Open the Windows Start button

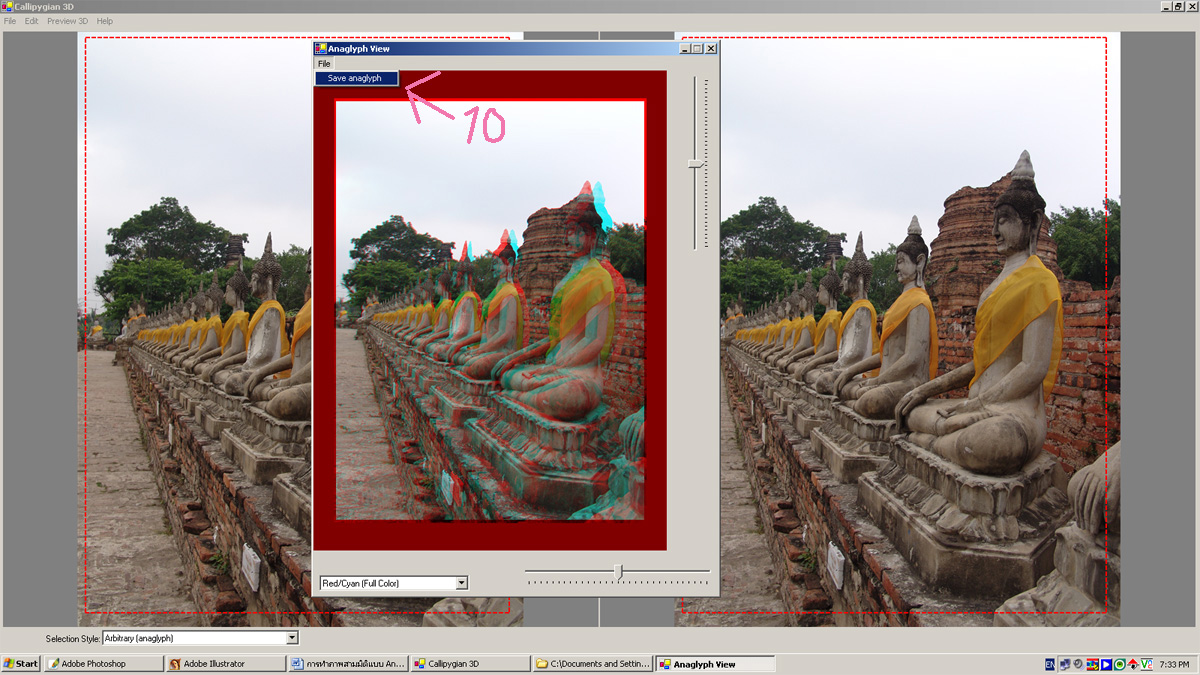[21, 664]
